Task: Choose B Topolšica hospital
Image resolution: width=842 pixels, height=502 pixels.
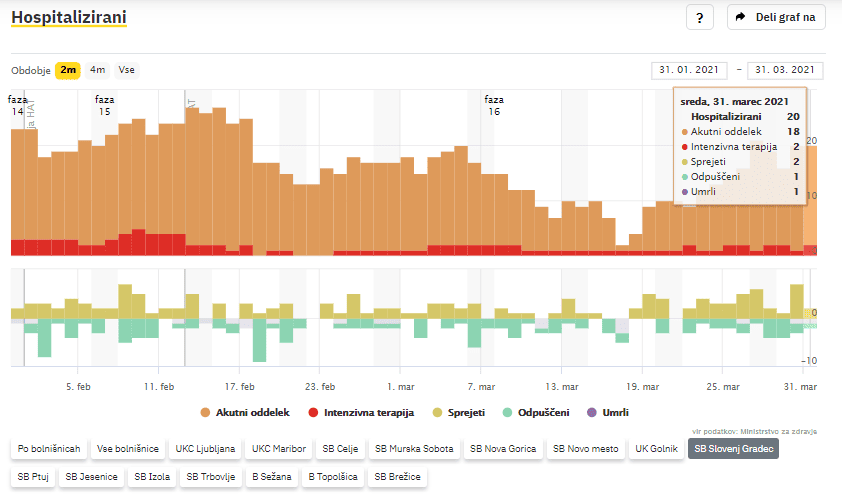Action: pos(334,477)
